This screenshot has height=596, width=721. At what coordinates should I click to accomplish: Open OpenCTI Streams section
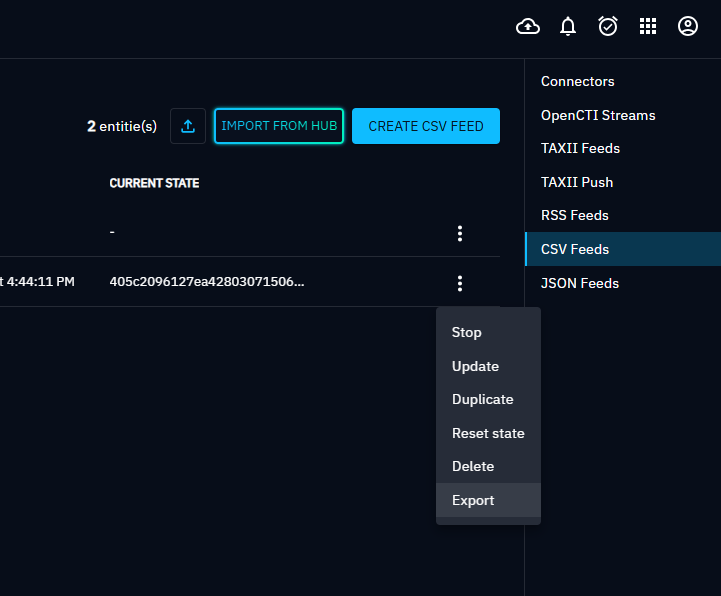pyautogui.click(x=598, y=115)
